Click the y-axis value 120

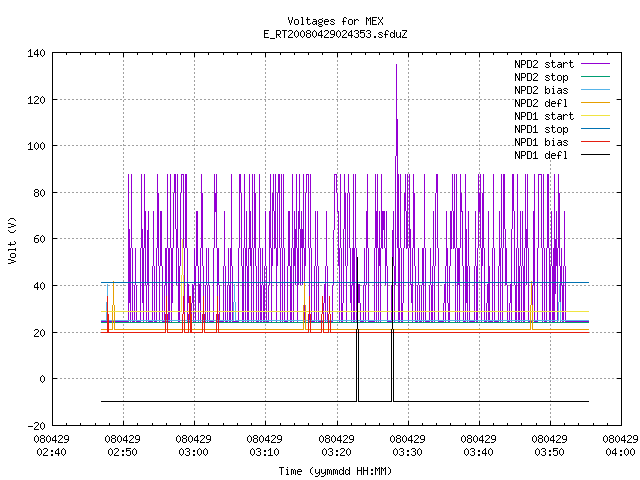(x=36, y=100)
